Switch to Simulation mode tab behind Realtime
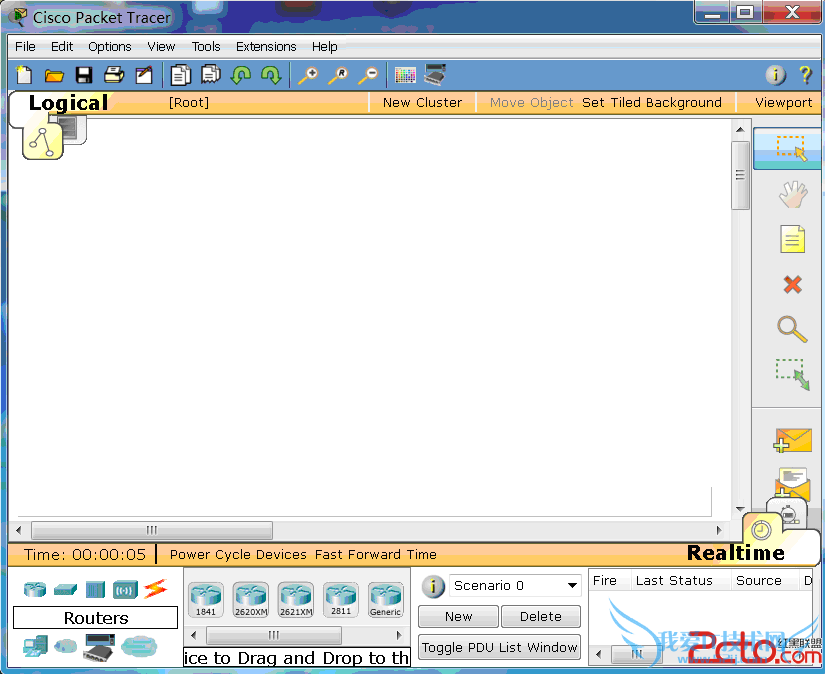825x674 pixels. [789, 513]
